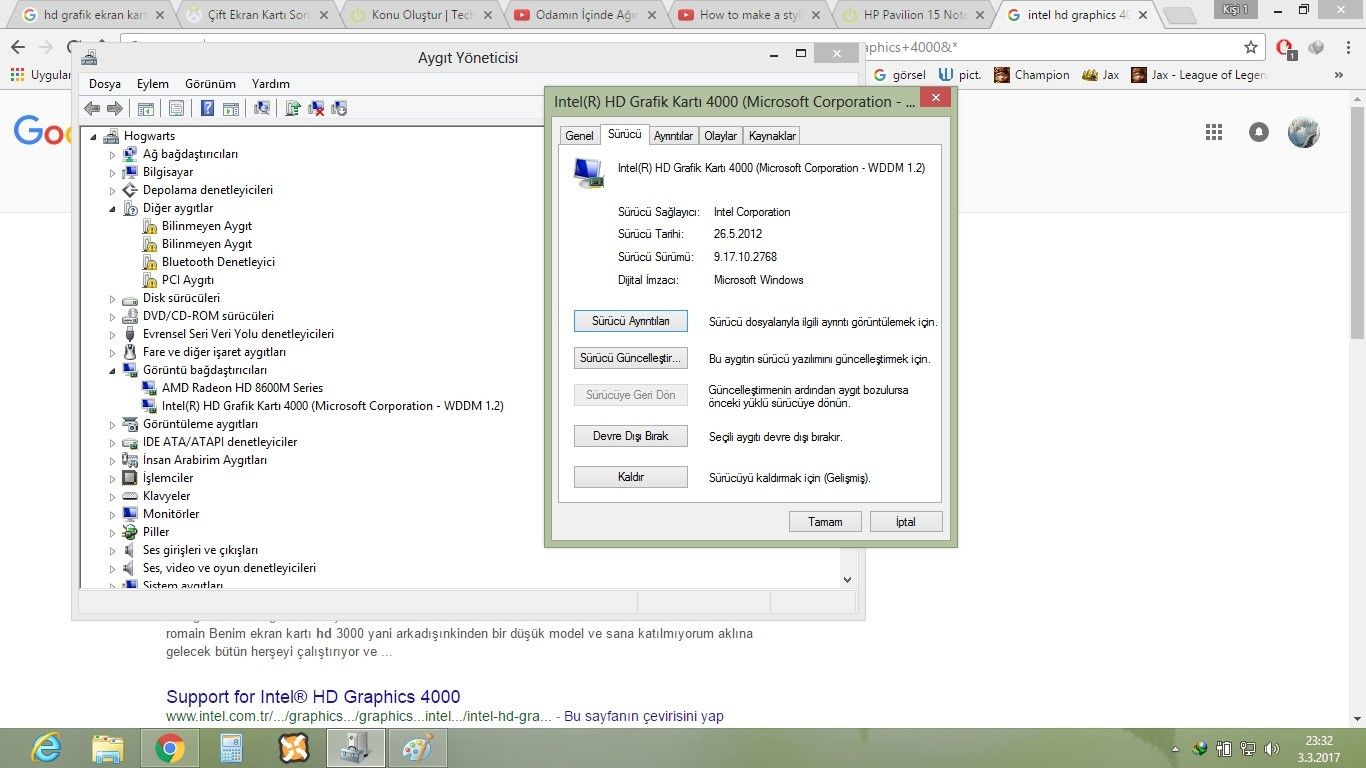Viewport: 1366px width, 768px height.
Task: Select the Intel(R) HD Grafik Kartı 4000 tree item
Action: click(332, 406)
